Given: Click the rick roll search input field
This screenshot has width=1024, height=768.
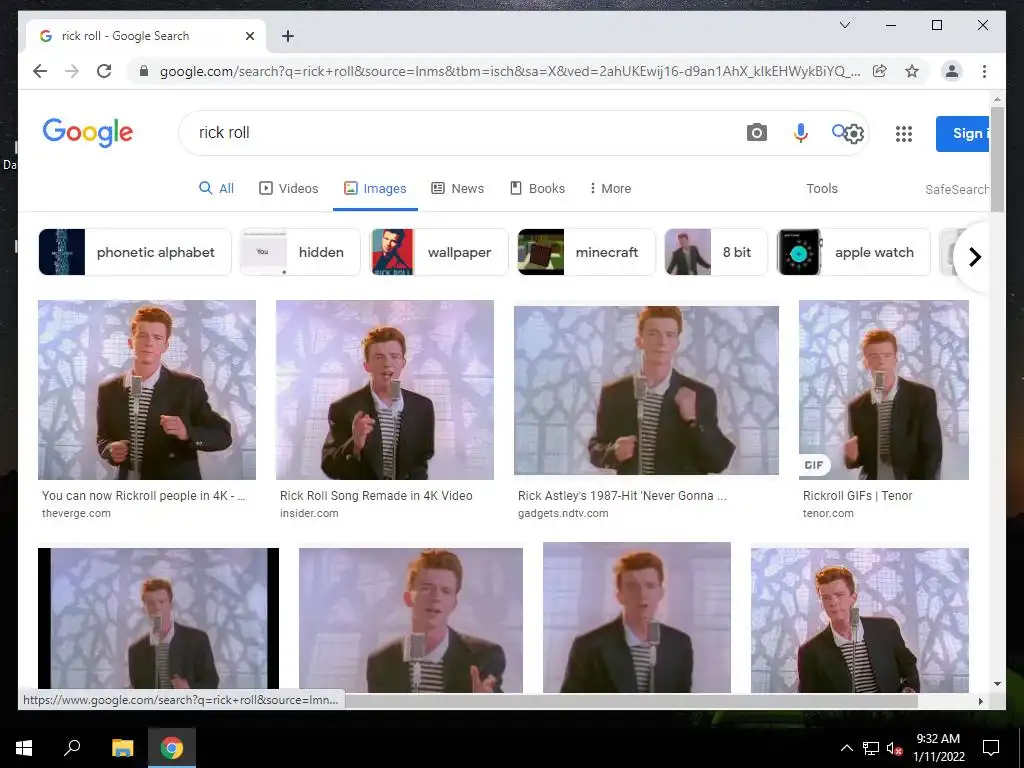Looking at the screenshot, I should coord(457,133).
